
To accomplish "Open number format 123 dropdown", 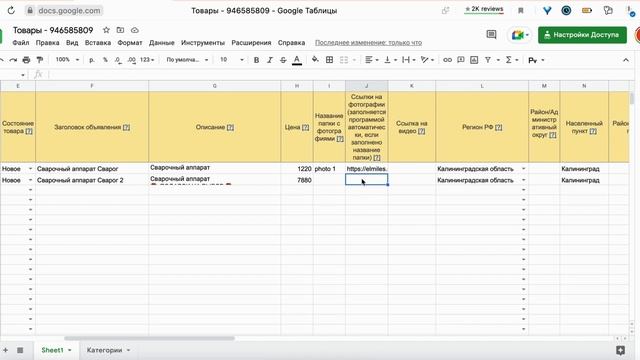I will [x=147, y=60].
